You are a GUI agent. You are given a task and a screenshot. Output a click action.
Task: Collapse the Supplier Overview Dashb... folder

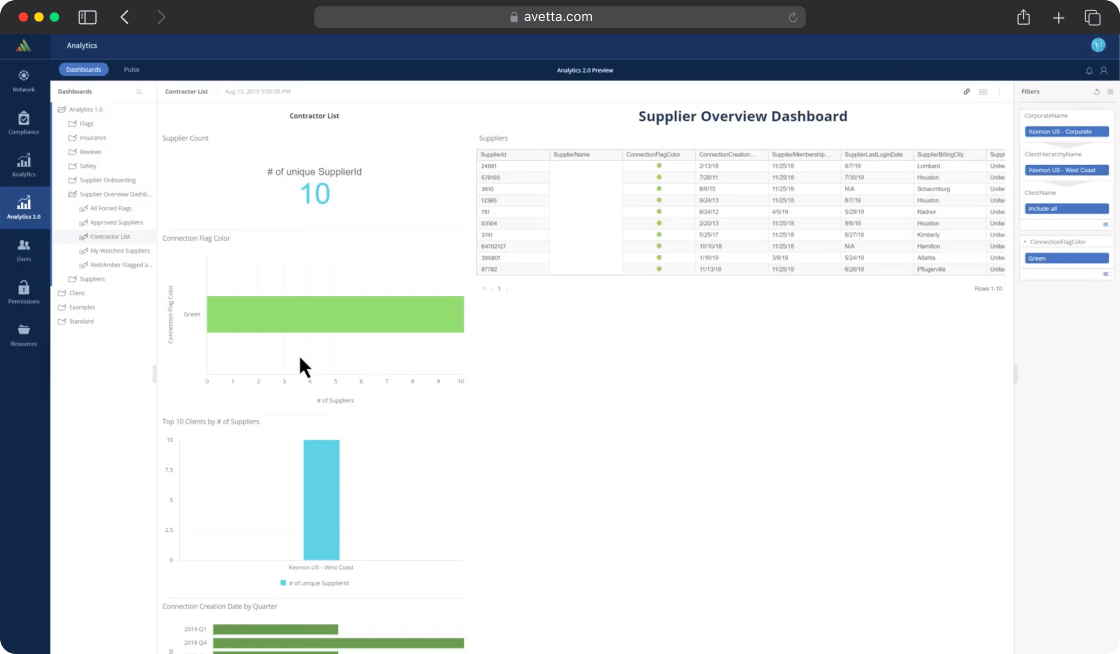point(72,194)
